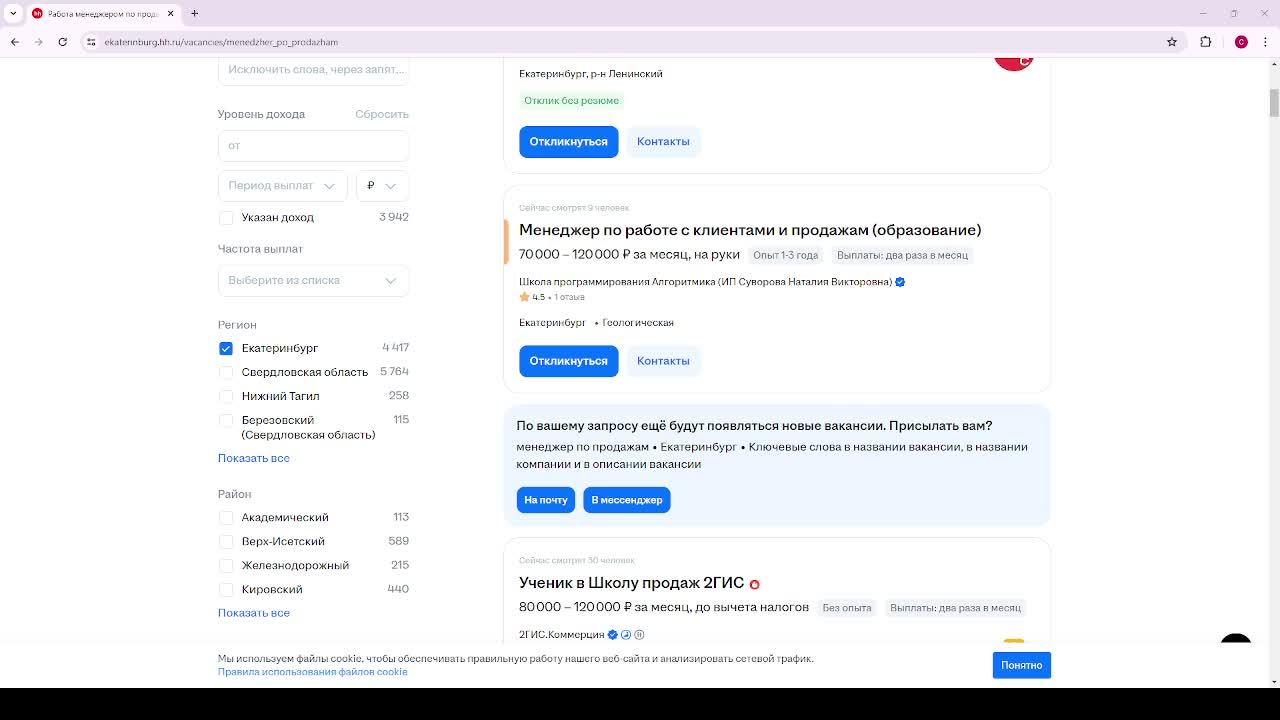The image size is (1280, 720).
Task: Click the Опыт 1-3 года tag
Action: 786,255
